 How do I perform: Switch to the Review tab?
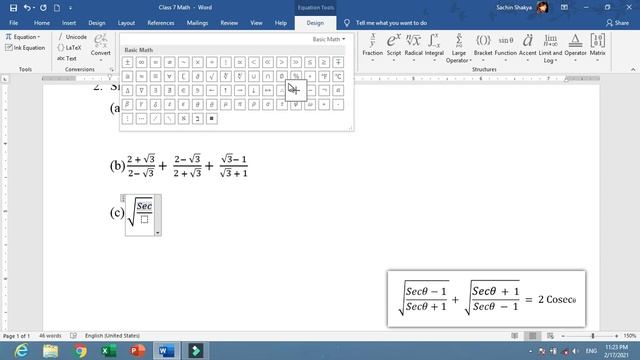(229, 23)
